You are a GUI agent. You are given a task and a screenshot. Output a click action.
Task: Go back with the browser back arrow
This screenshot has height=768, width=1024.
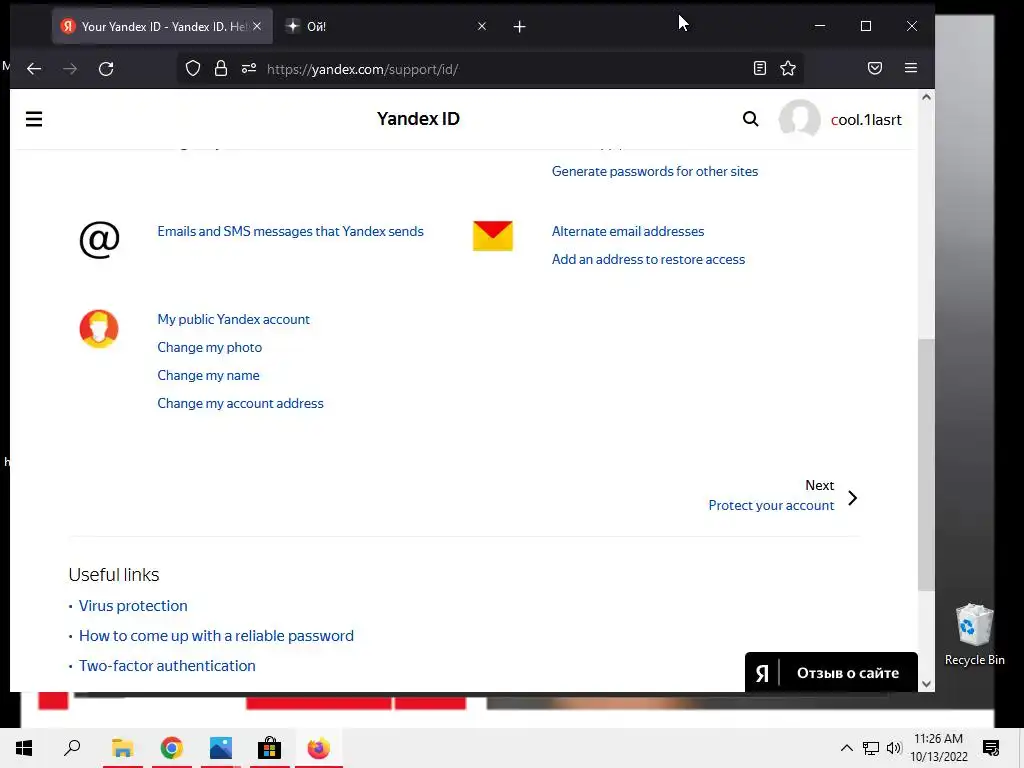[x=34, y=69]
